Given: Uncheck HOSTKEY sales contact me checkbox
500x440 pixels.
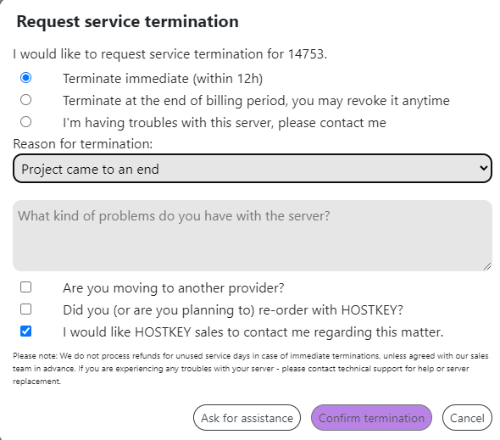Looking at the screenshot, I should pyautogui.click(x=26, y=331).
